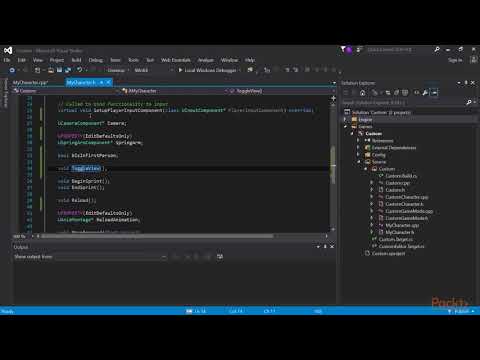Viewport: 480px width, 360px height.
Task: Open the File menu
Action: (7, 60)
